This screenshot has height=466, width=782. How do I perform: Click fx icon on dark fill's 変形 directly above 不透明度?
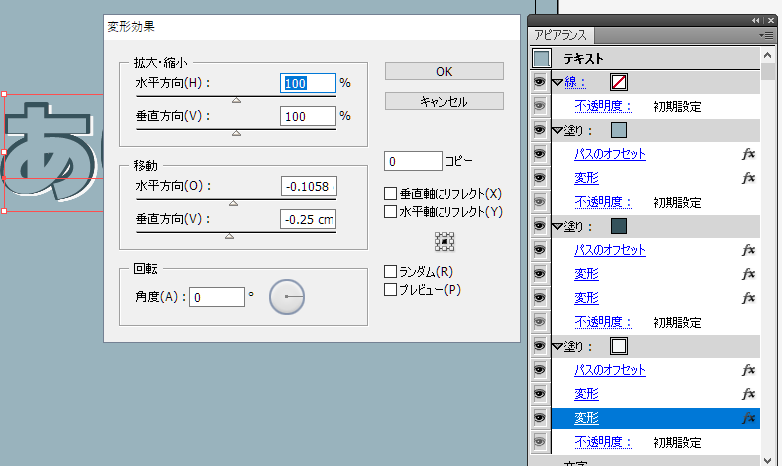point(748,298)
